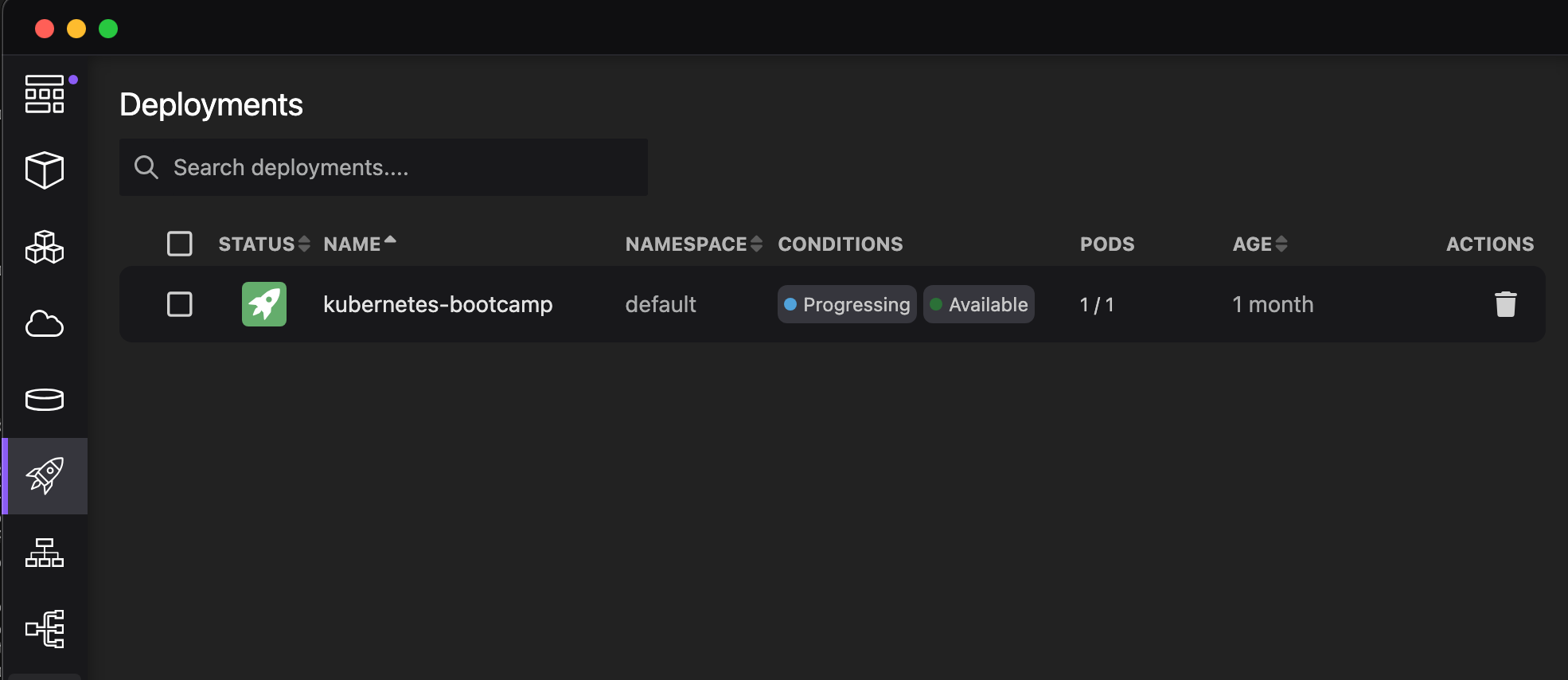Check the kubernetes-bootcamp row checkbox
This screenshot has height=680, width=1568.
point(180,303)
